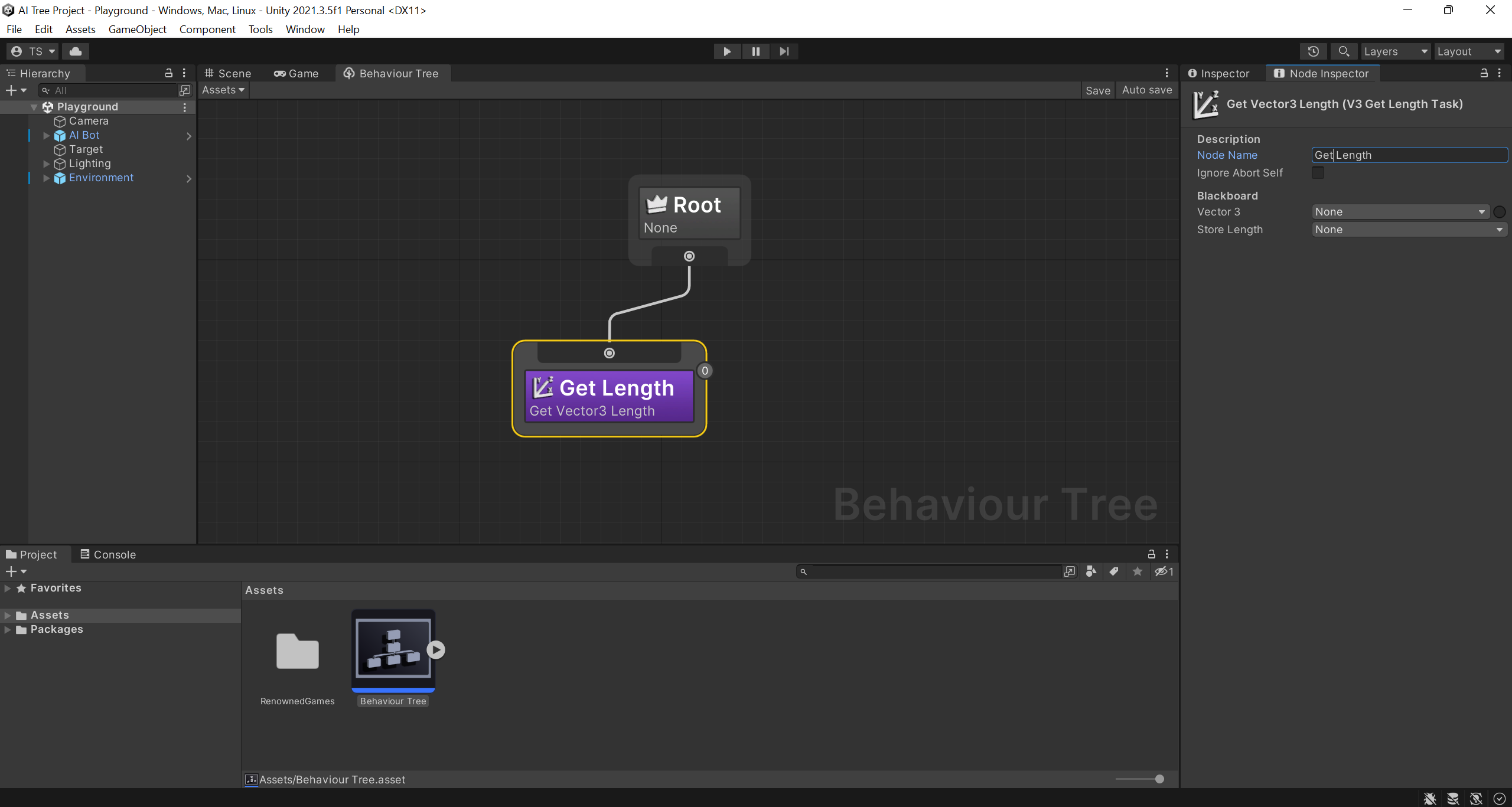Switch to the Console tab

click(x=108, y=554)
